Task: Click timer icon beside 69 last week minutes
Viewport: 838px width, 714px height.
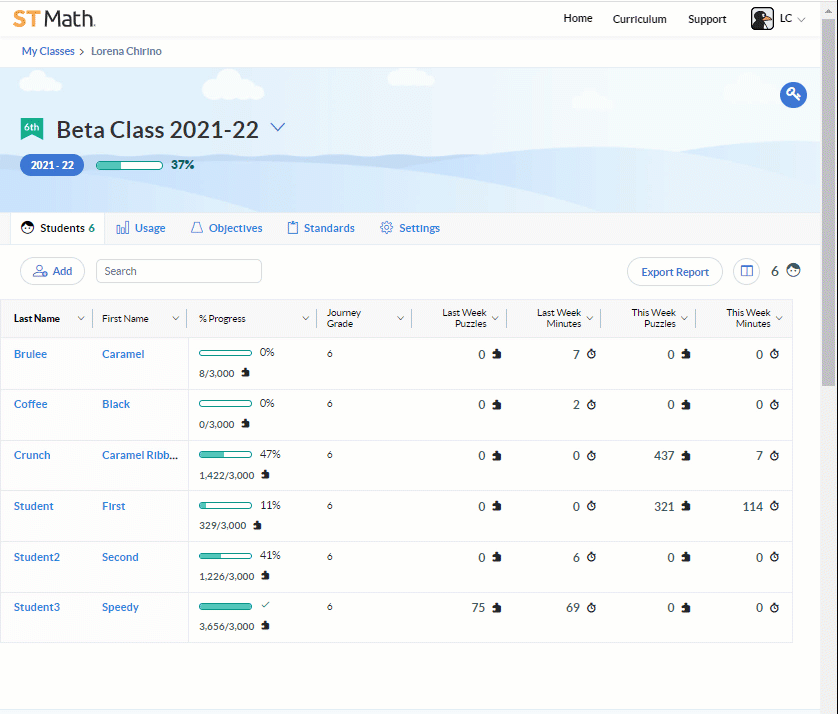Action: pyautogui.click(x=591, y=607)
